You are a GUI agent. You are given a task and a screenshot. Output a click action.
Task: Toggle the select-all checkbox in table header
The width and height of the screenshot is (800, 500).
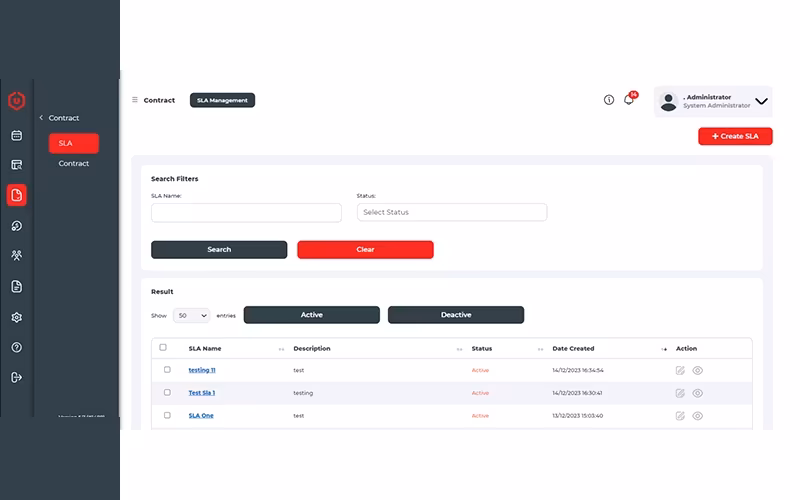coord(163,347)
